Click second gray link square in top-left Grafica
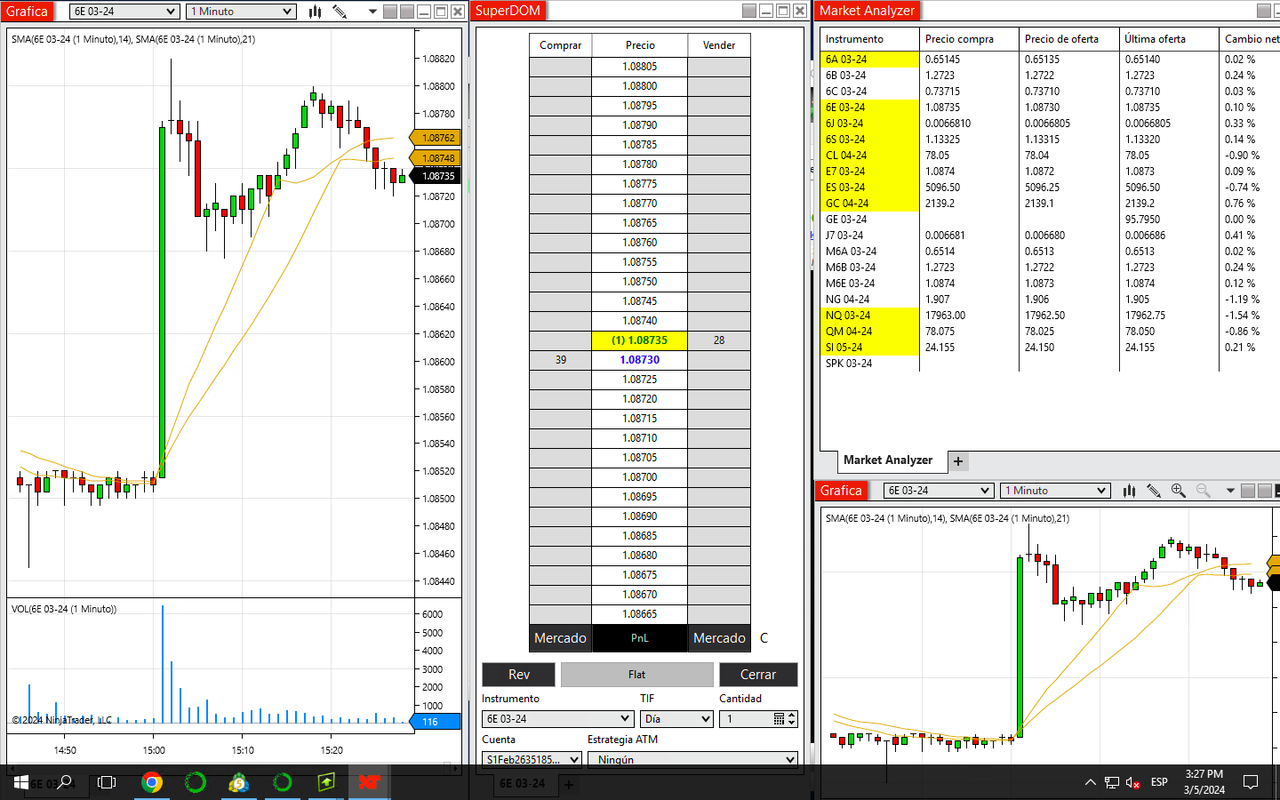1280x800 pixels. pos(407,11)
